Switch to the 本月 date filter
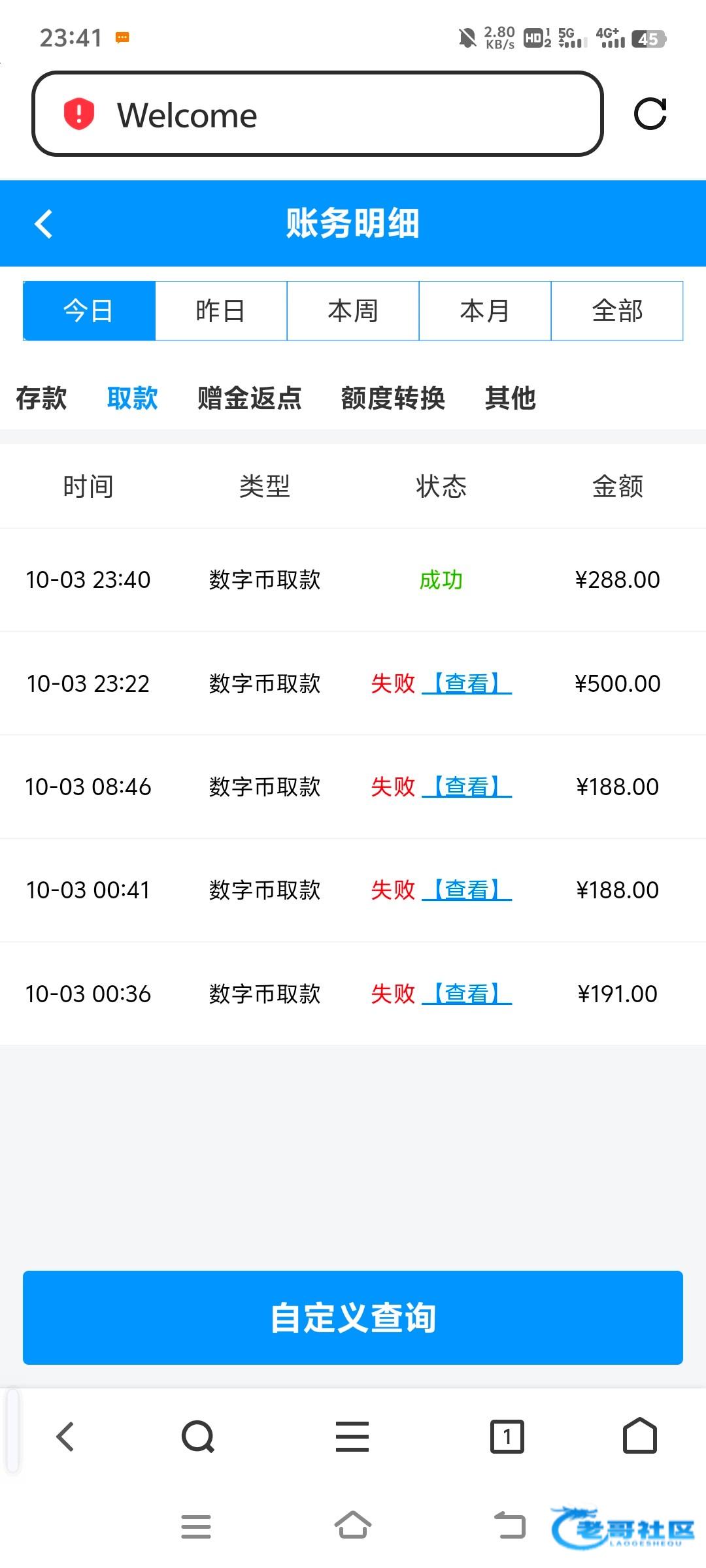The image size is (706, 1568). 485,311
